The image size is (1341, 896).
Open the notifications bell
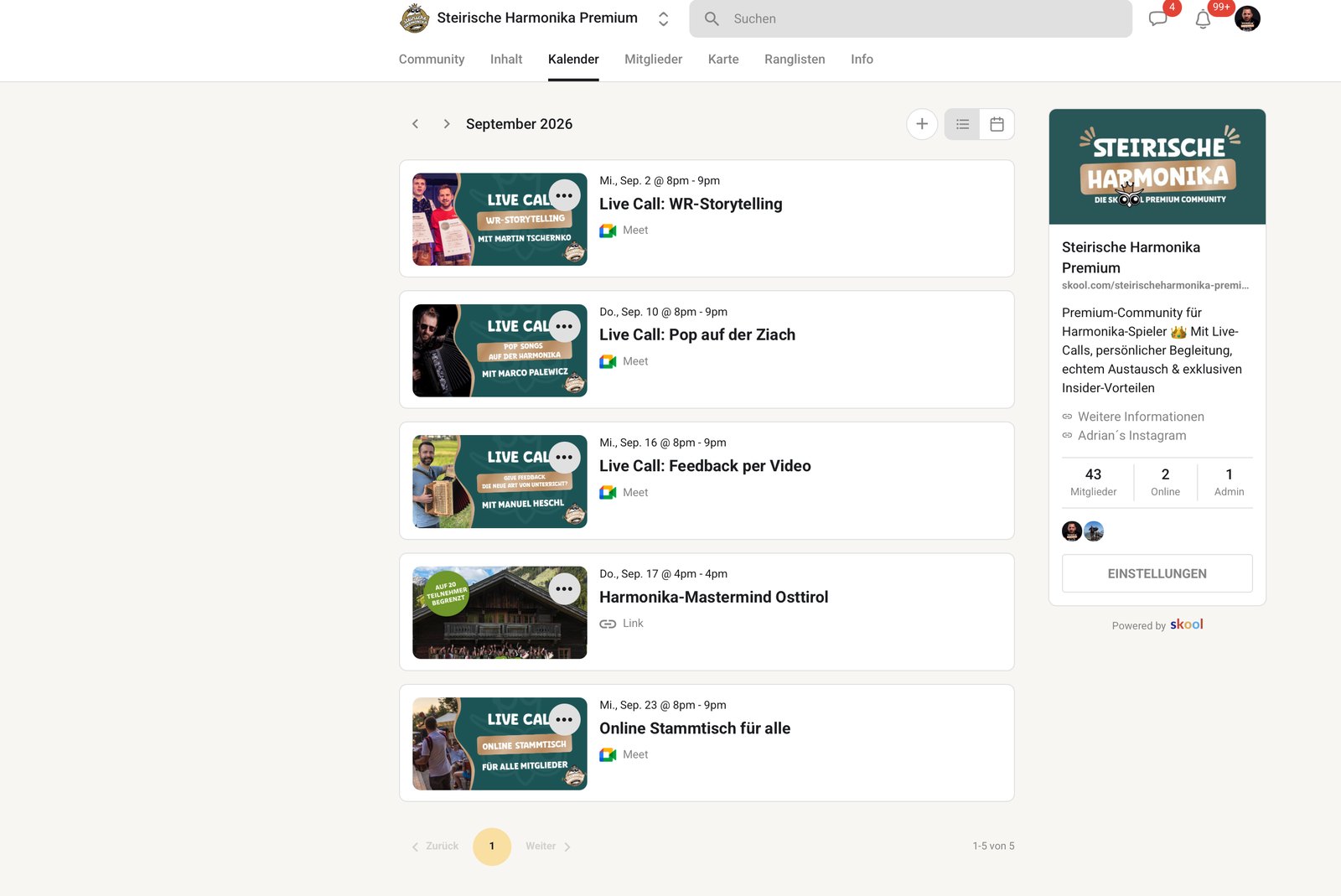coord(1203,19)
